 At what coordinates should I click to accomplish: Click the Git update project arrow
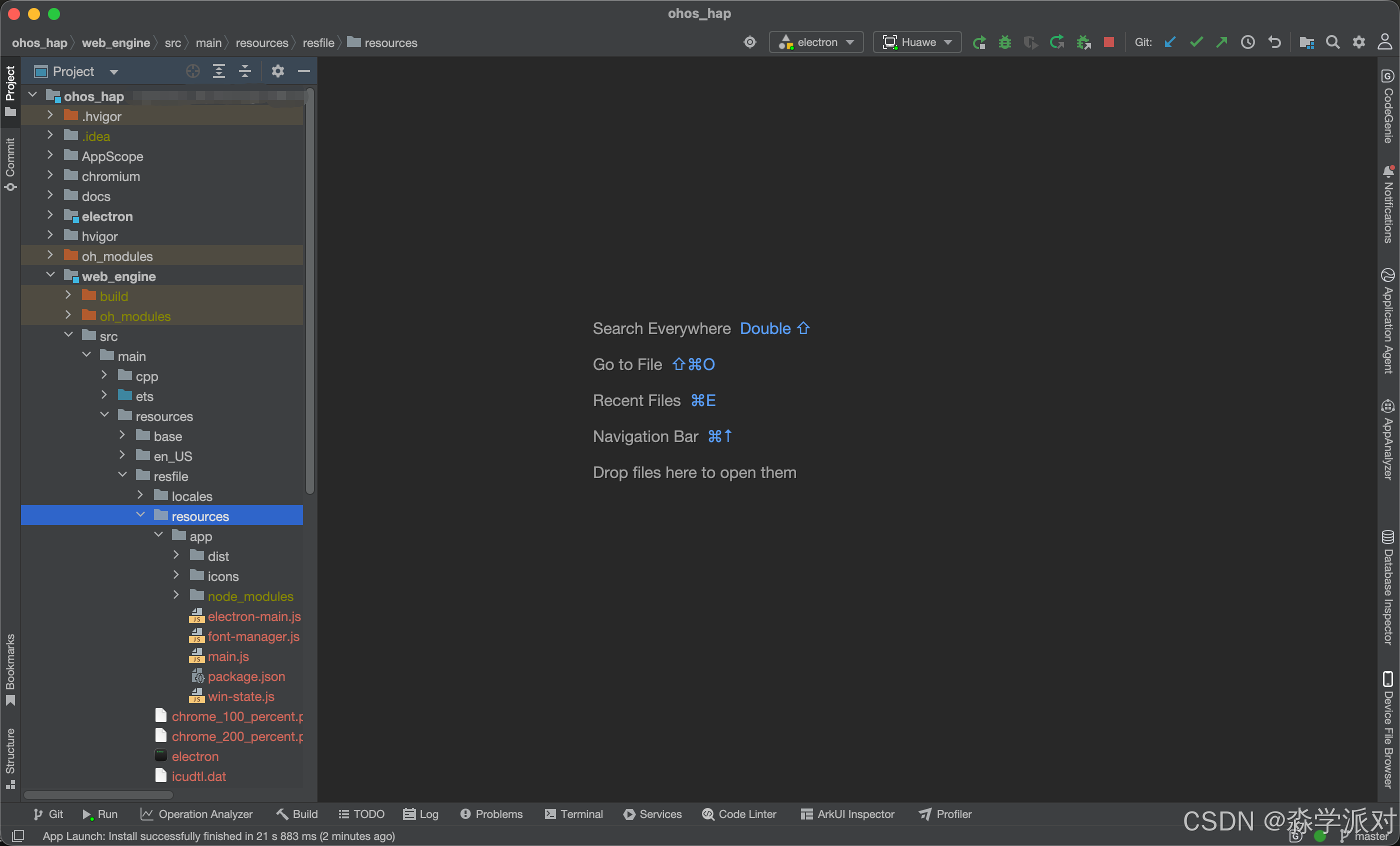click(1170, 42)
